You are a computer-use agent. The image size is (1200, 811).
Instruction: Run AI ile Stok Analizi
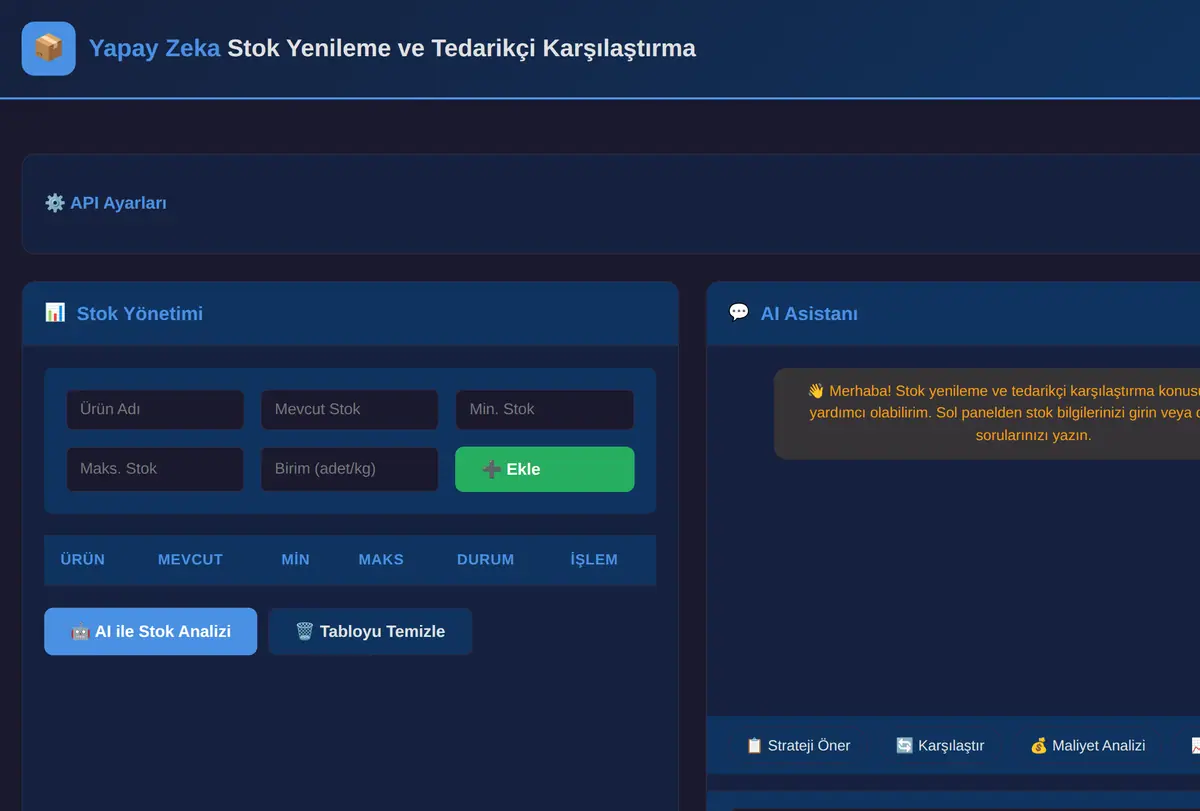[150, 631]
